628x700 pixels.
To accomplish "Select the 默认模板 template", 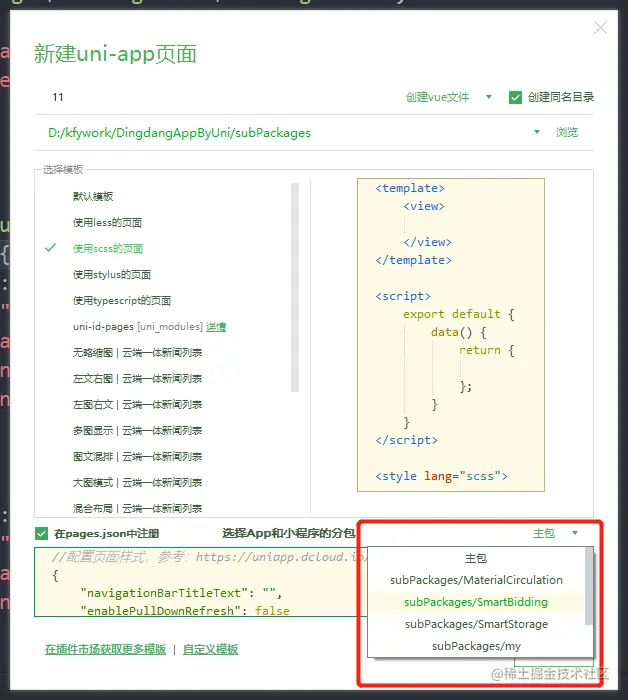I will pyautogui.click(x=93, y=196).
